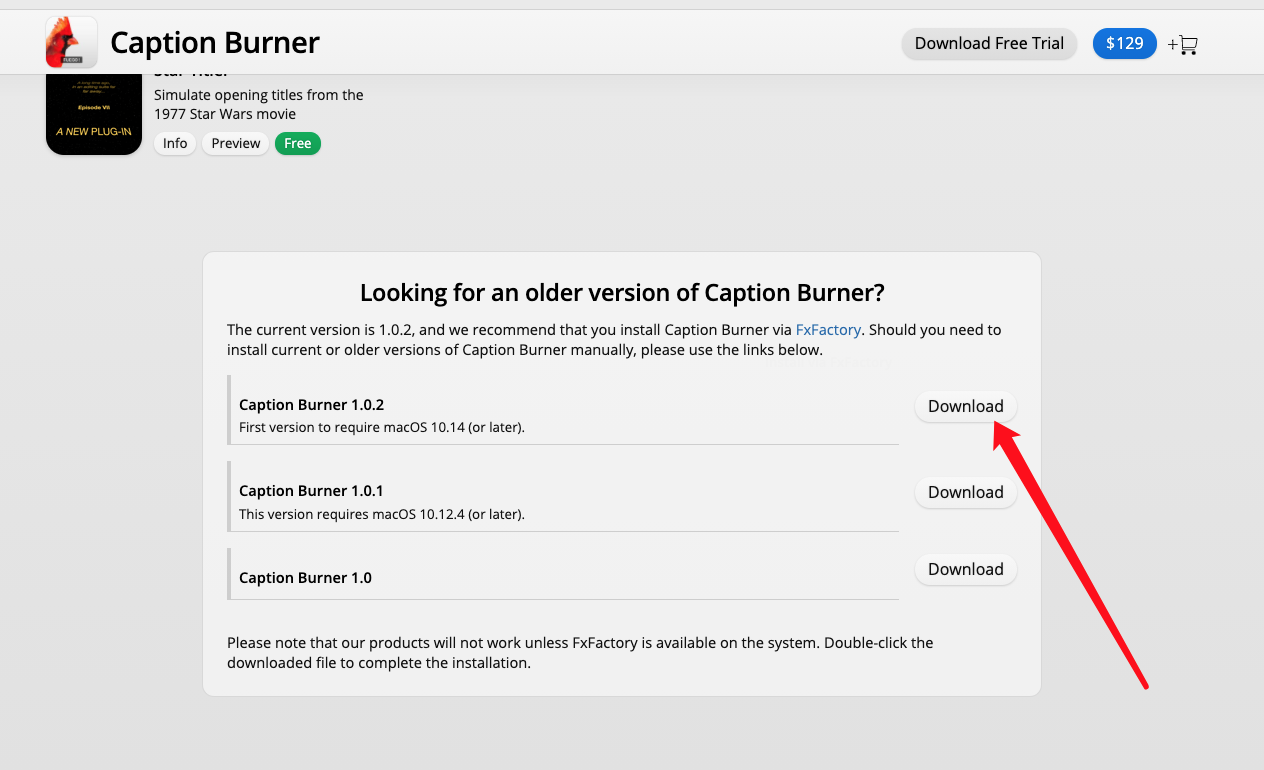Open Star Titler Preview
This screenshot has height=770, width=1264.
pos(236,143)
